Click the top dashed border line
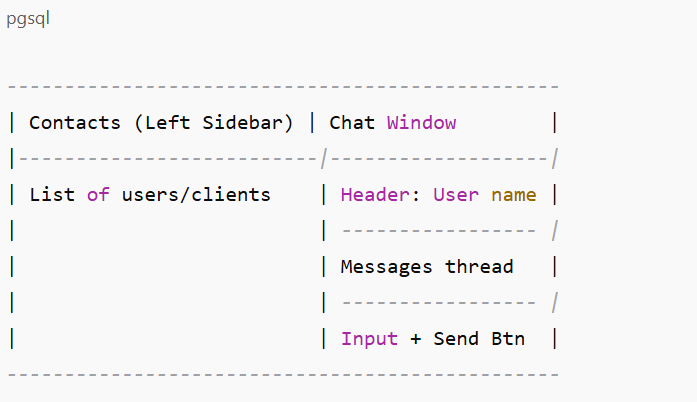The image size is (697, 402). (282, 87)
